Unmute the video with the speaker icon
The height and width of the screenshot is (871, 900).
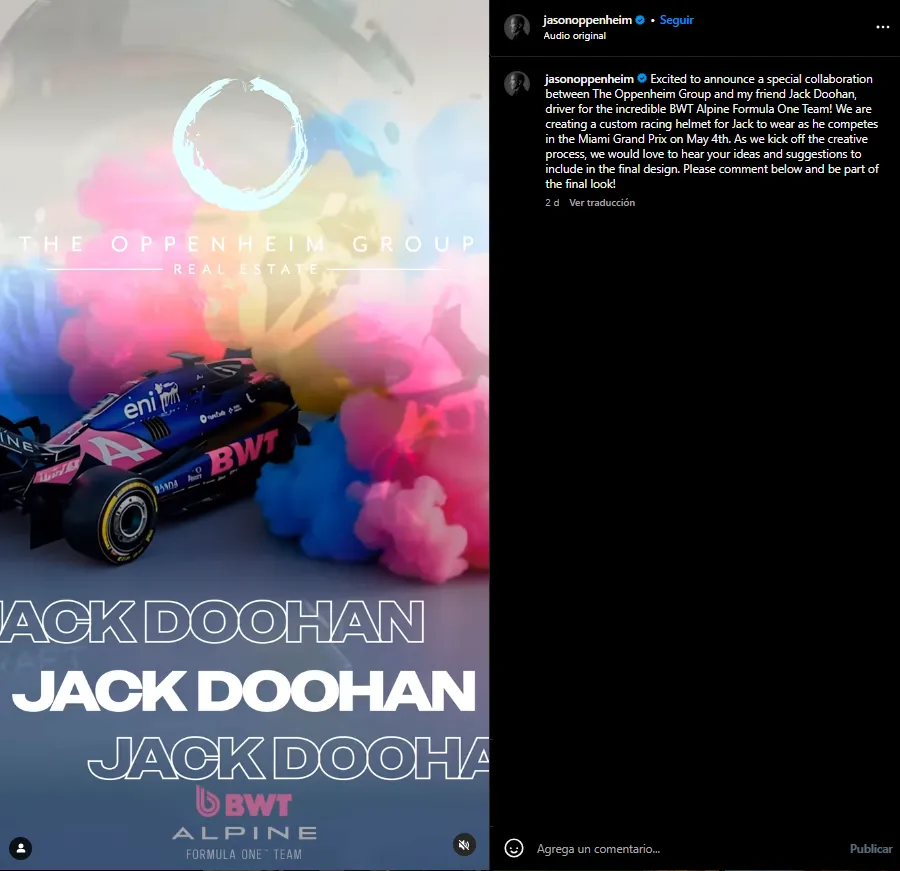point(463,844)
